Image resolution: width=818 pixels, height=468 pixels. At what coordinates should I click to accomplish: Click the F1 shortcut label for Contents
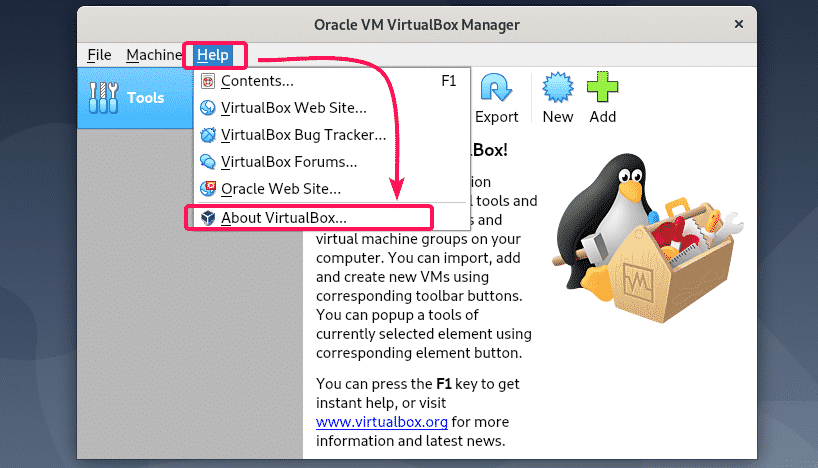[x=449, y=81]
